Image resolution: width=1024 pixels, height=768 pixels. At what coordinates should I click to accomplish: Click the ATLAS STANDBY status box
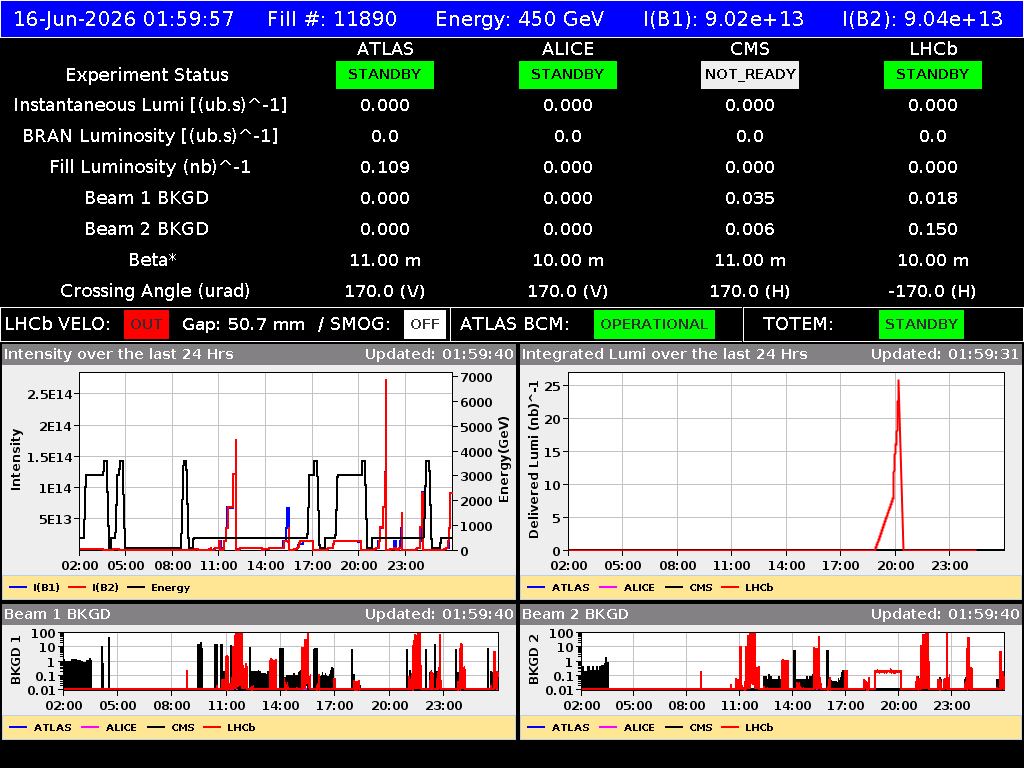tap(385, 75)
